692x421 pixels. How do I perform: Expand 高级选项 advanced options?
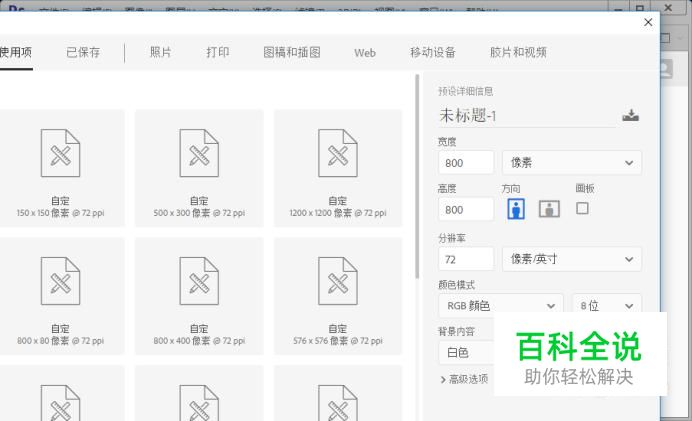tap(464, 379)
